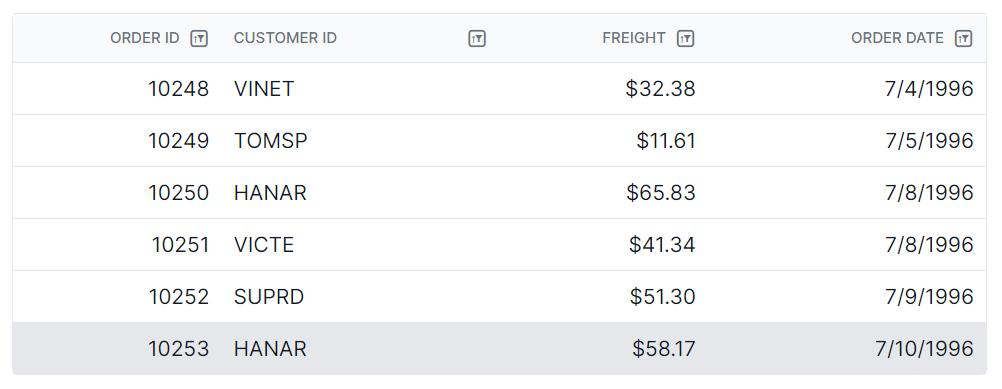Sort by the ORDER DATE column header

click(x=897, y=38)
